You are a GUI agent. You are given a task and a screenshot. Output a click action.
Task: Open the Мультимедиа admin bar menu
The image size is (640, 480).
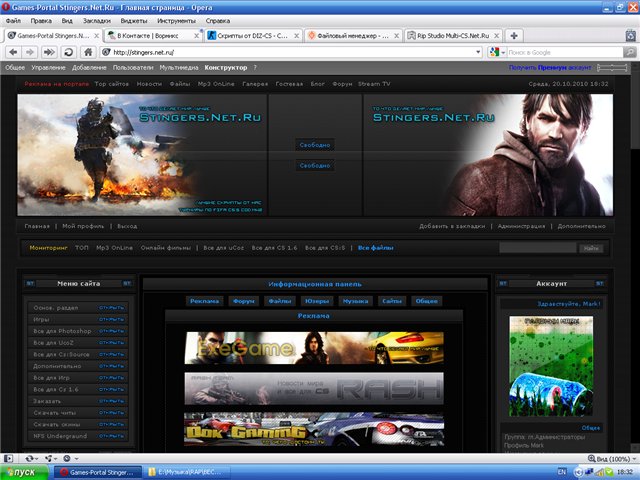click(x=179, y=68)
